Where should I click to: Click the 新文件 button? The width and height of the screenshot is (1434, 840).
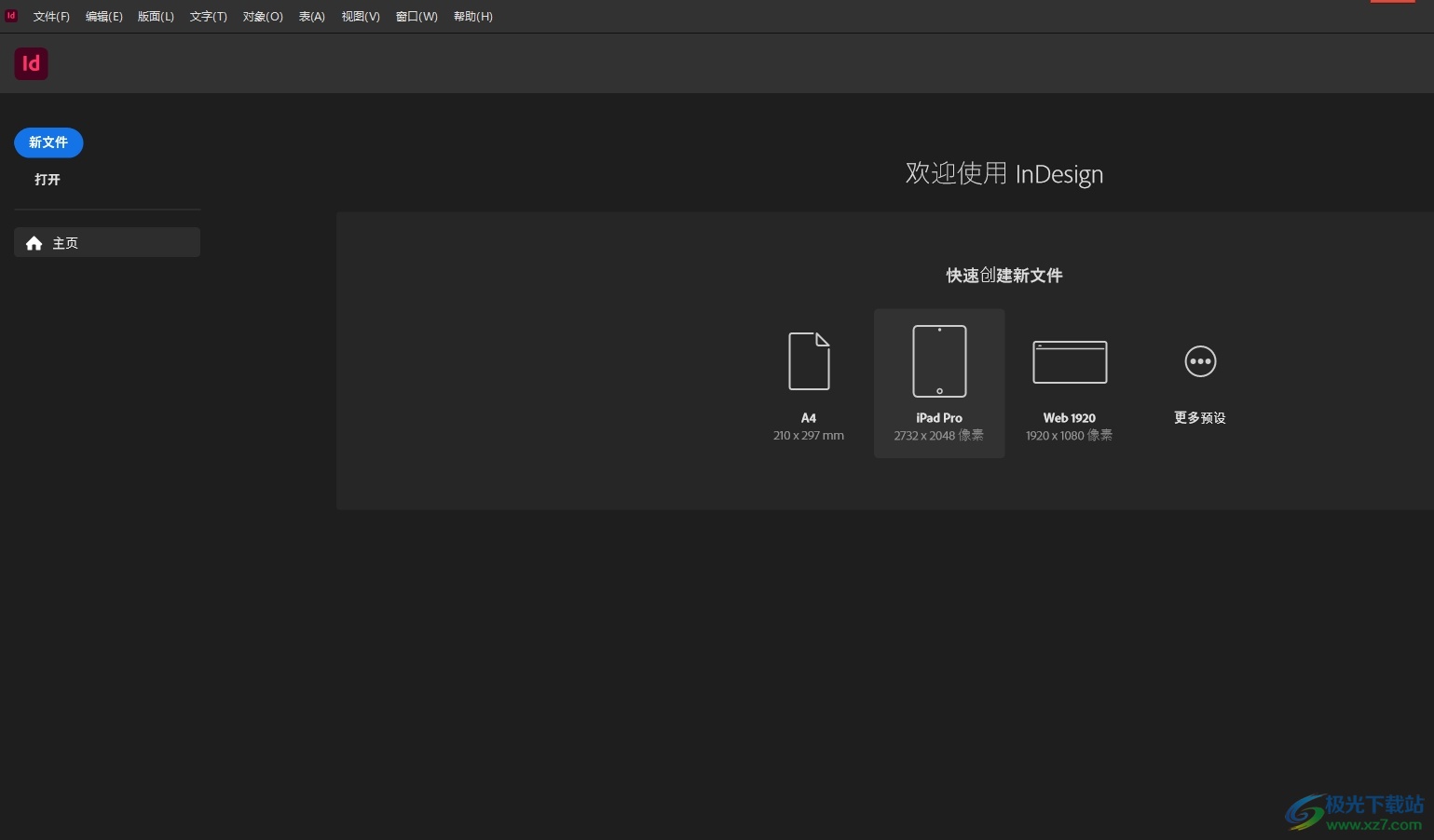[x=48, y=142]
